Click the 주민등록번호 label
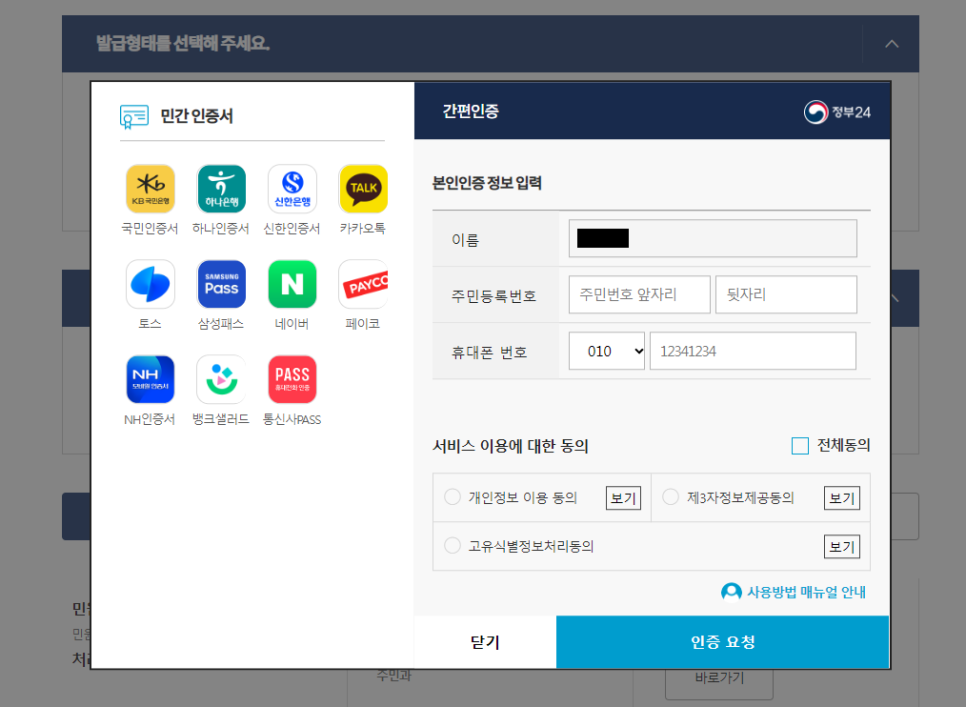This screenshot has height=707, width=966. (494, 296)
